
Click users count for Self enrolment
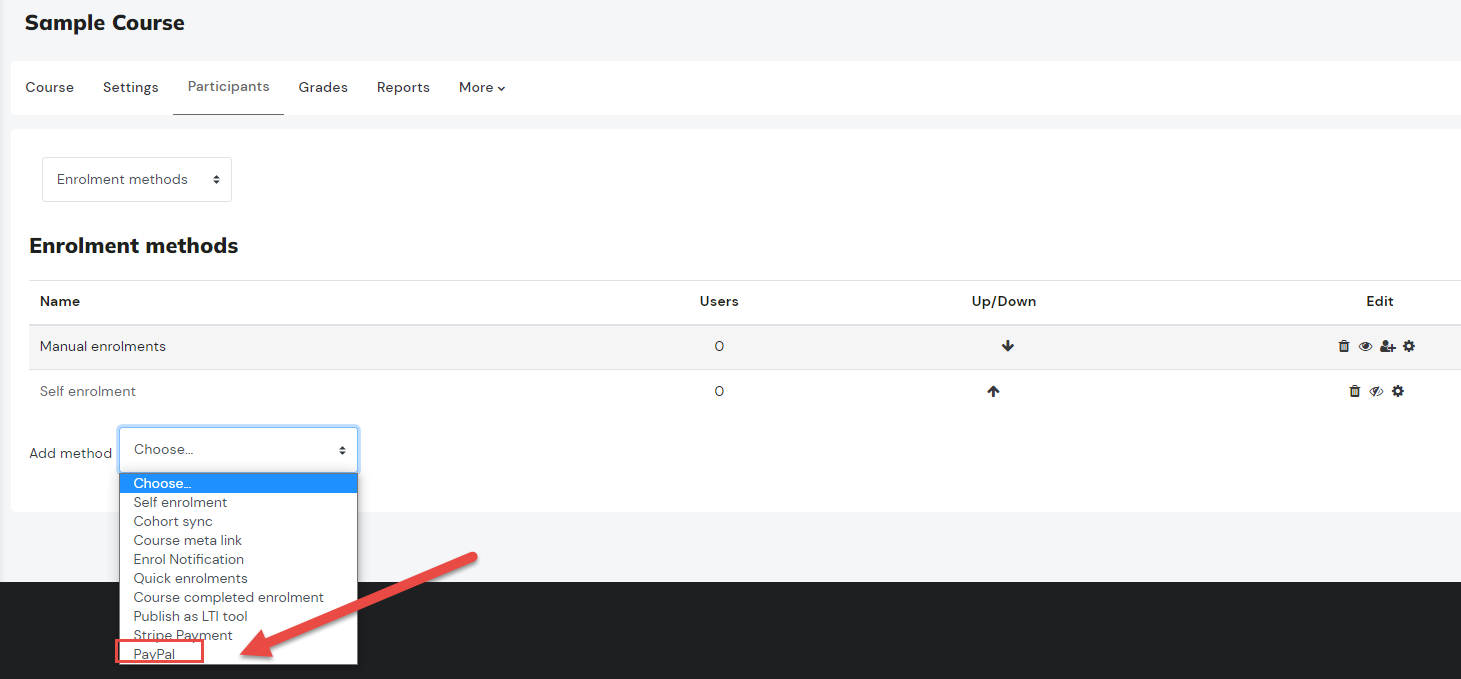click(x=719, y=392)
